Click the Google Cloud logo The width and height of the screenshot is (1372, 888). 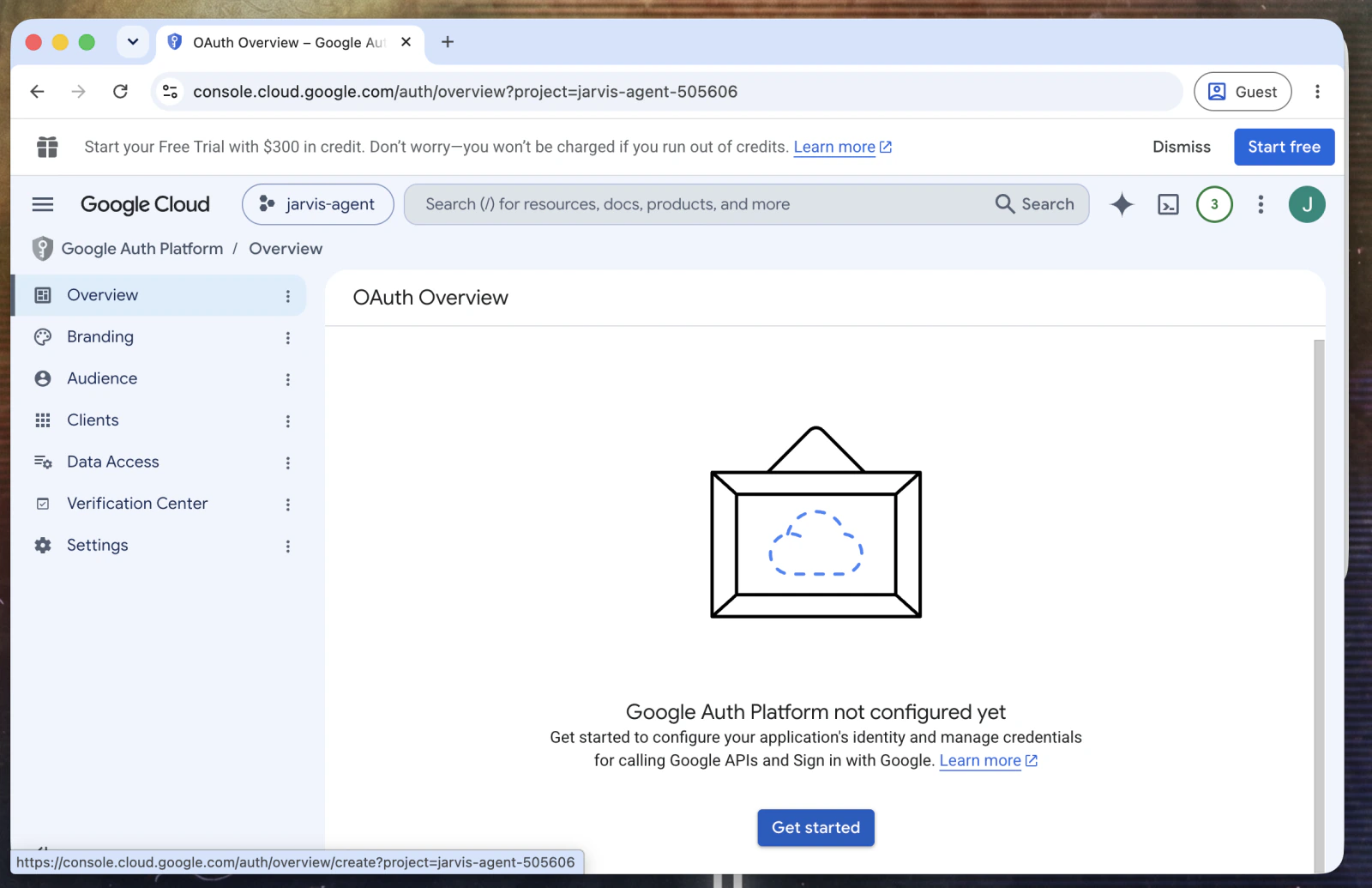(145, 204)
